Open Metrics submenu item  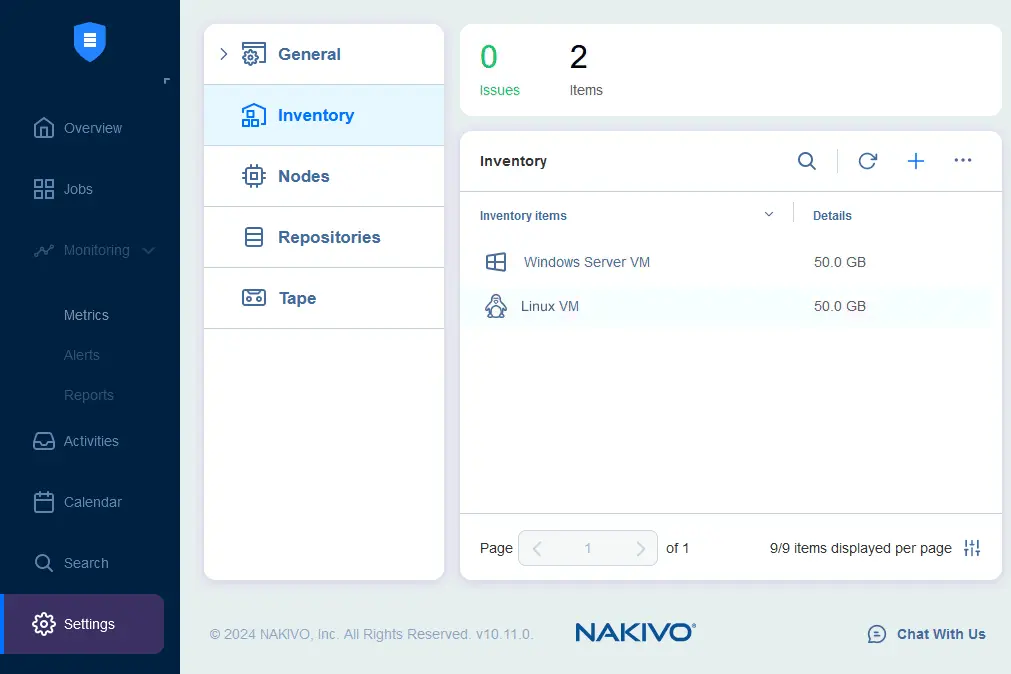point(86,315)
